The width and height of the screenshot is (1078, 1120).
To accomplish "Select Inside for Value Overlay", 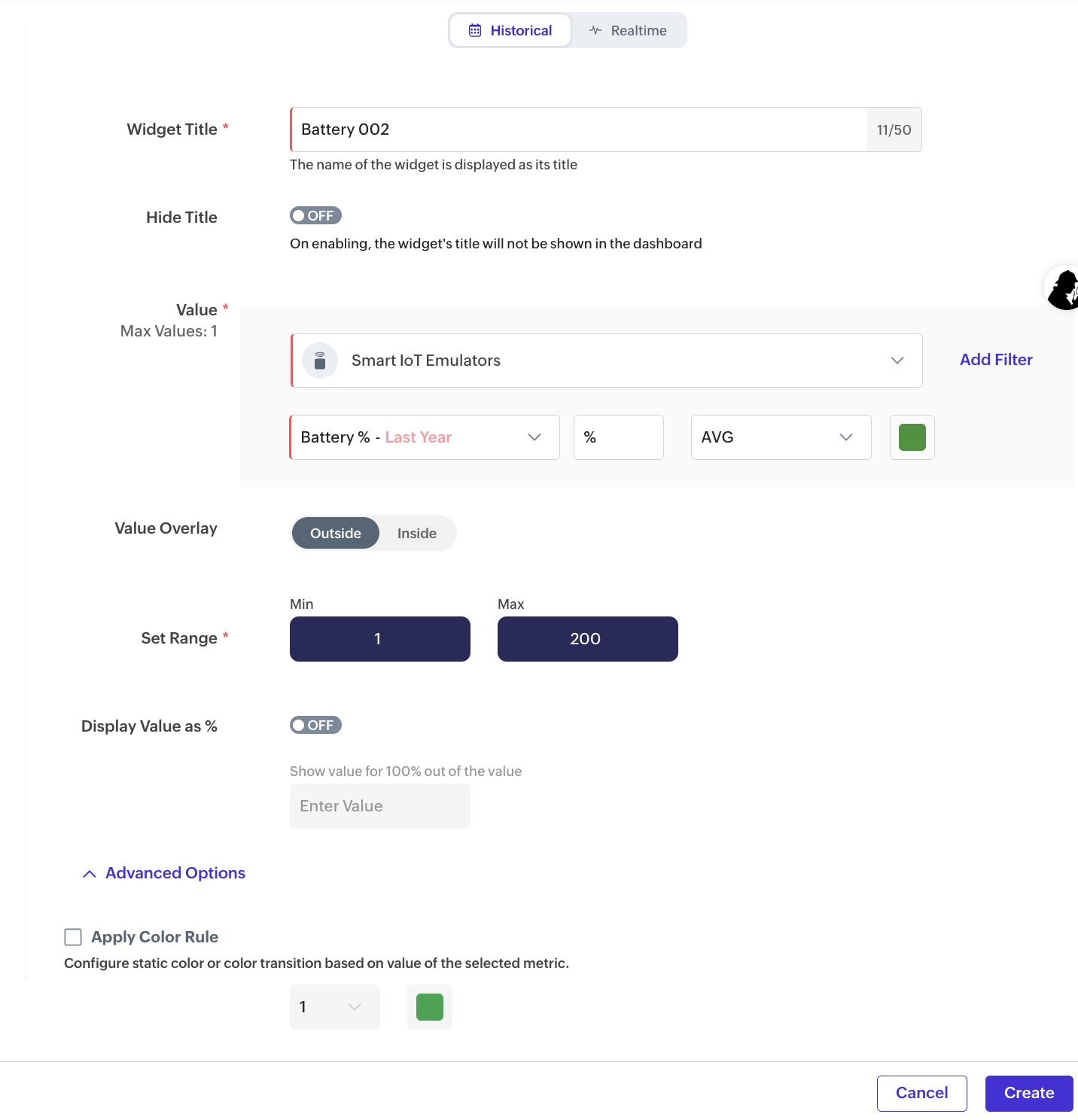I will pyautogui.click(x=417, y=534).
